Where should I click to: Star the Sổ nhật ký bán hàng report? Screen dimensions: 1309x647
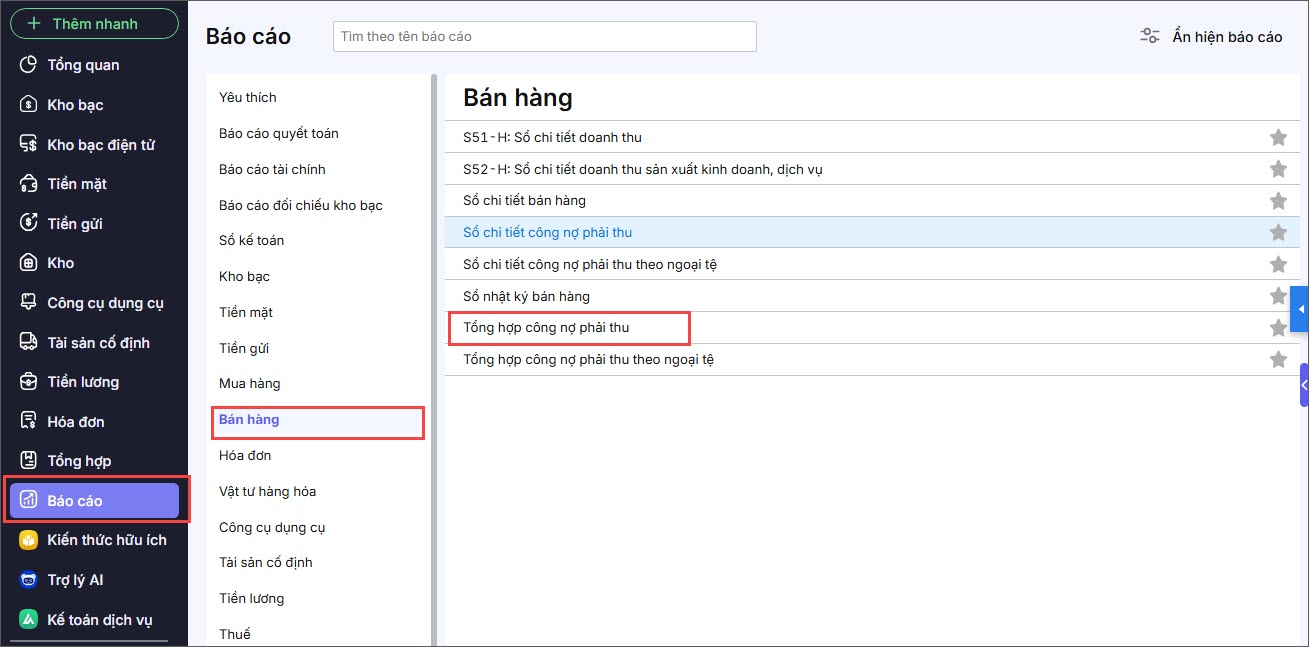click(1278, 296)
